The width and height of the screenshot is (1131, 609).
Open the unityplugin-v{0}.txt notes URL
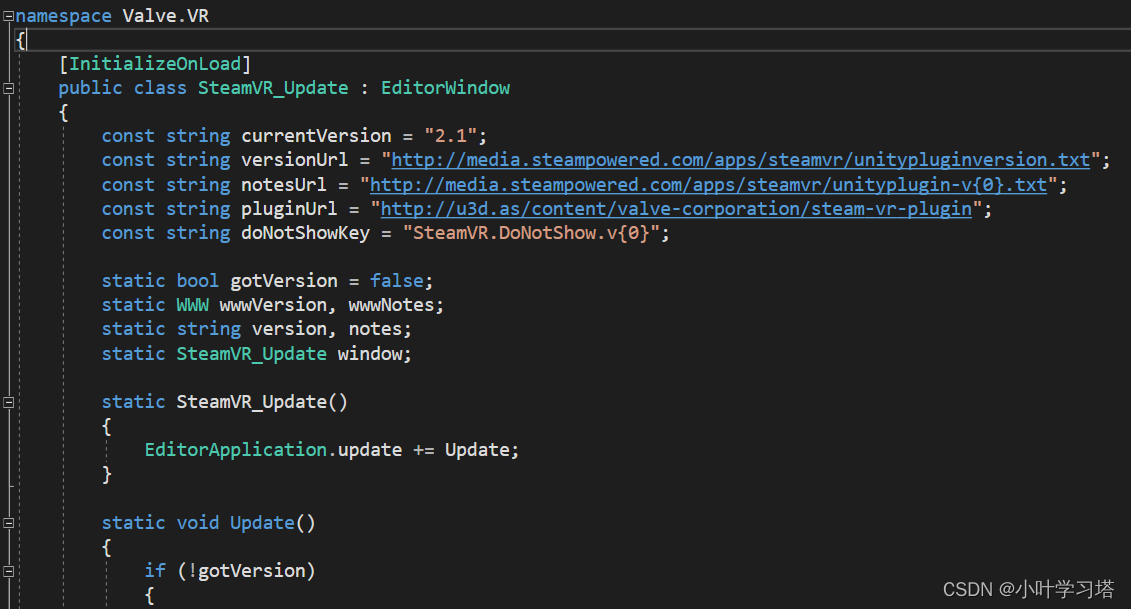(x=708, y=185)
